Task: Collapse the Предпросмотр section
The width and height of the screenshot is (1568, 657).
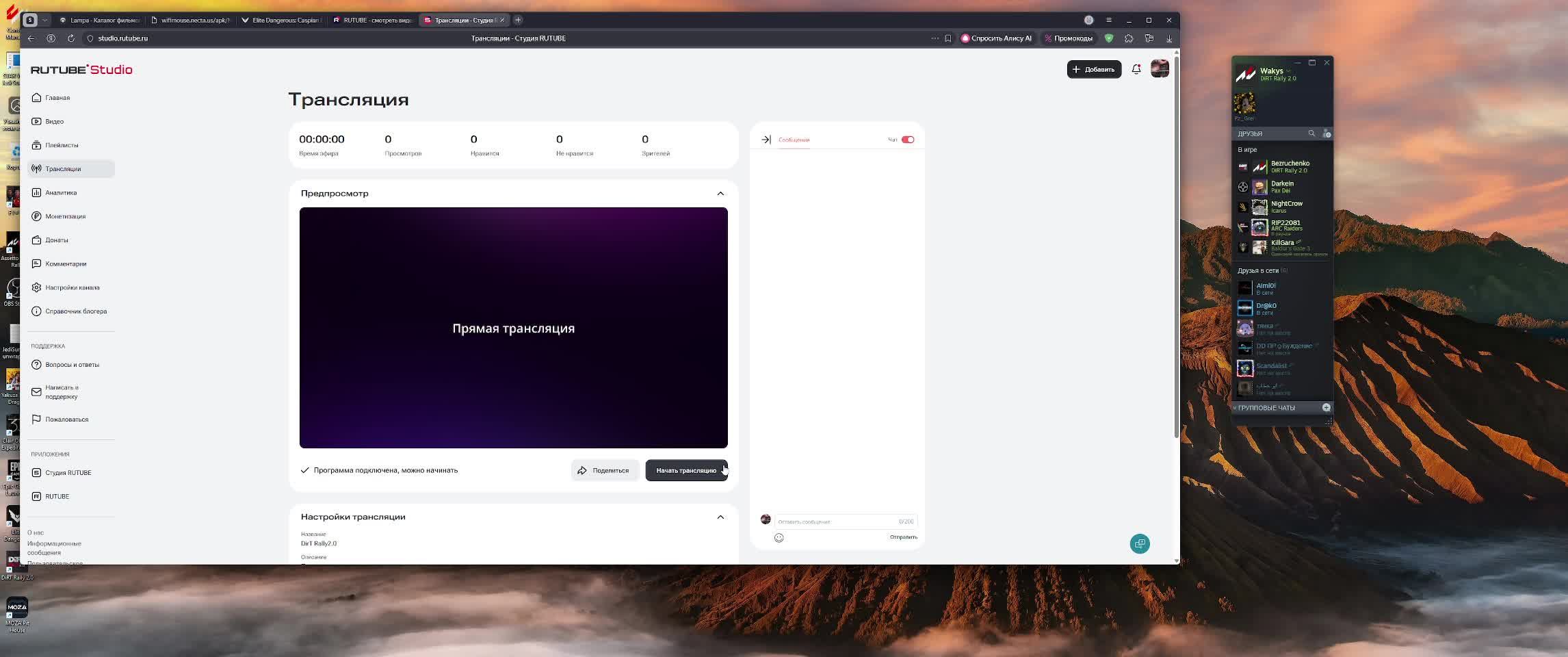Action: tap(720, 194)
